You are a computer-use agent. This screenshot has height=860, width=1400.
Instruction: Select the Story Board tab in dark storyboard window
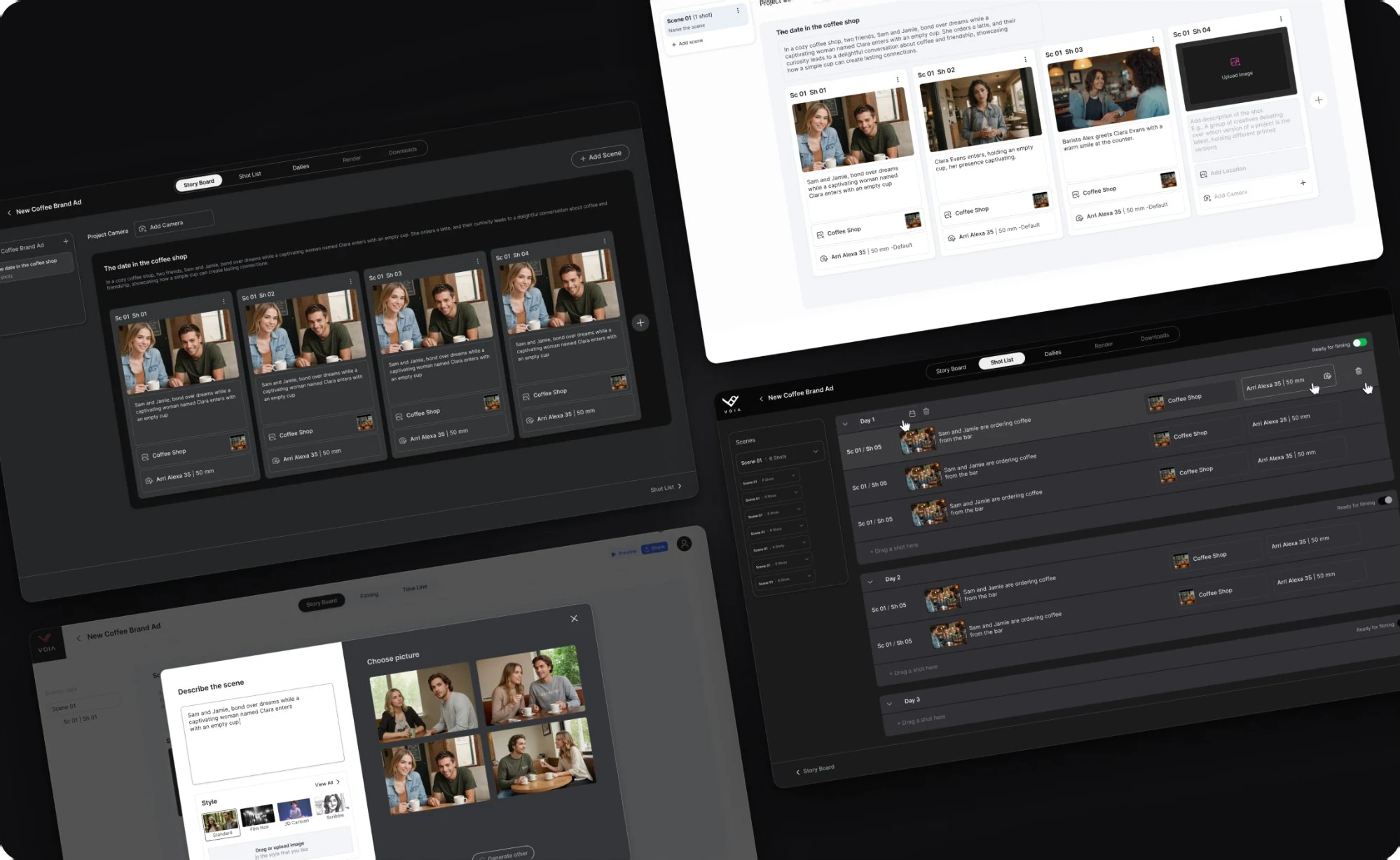[199, 183]
